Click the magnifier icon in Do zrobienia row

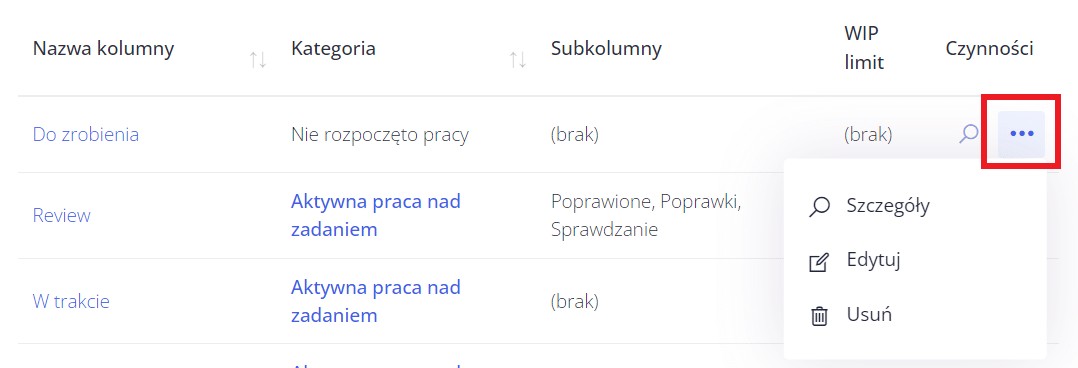pyautogui.click(x=969, y=133)
